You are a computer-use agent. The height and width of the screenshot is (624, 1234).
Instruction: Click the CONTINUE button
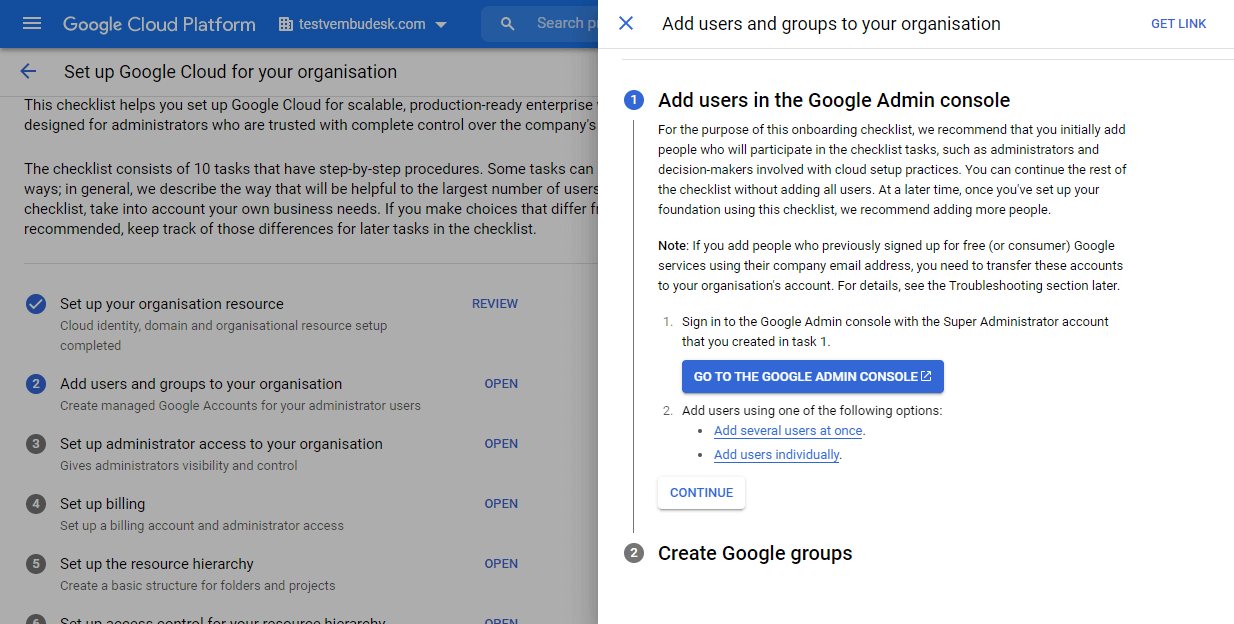[701, 493]
